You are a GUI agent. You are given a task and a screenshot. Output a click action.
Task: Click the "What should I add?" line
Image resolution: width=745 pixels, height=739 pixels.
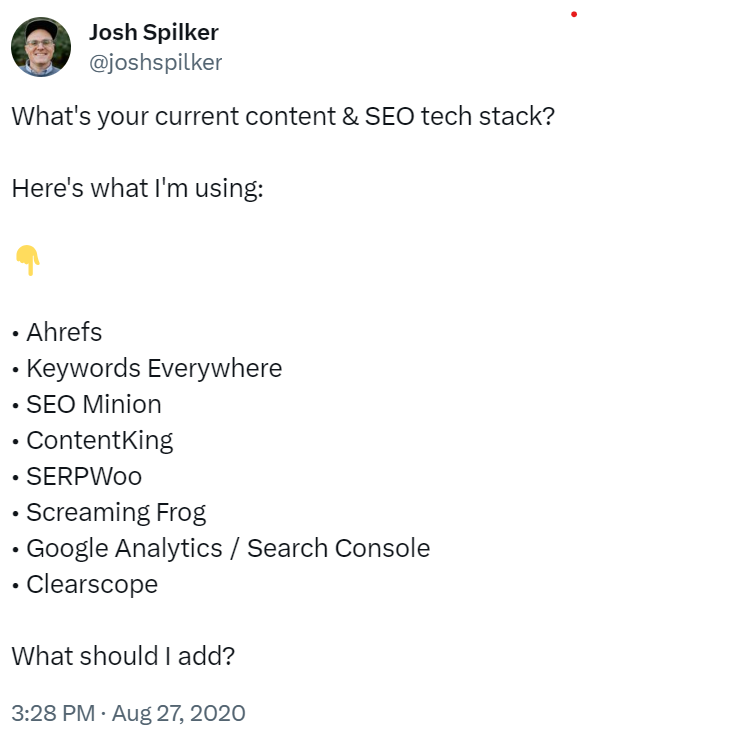click(x=123, y=656)
